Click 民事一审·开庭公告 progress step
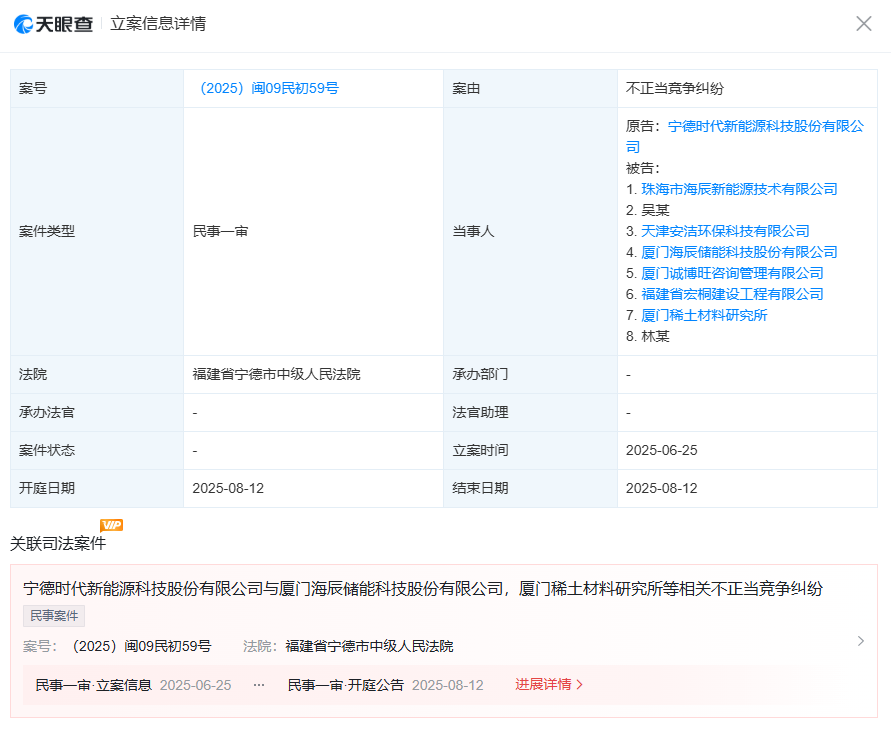 click(x=345, y=685)
